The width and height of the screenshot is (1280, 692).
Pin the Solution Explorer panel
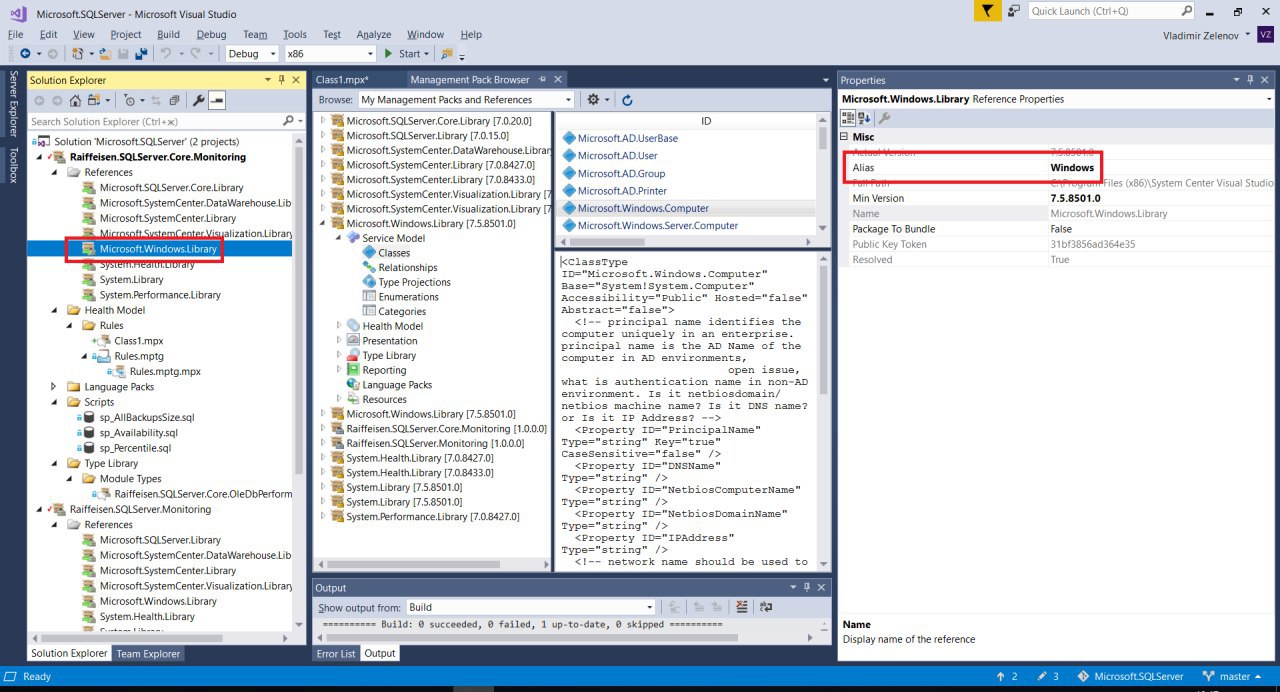point(282,80)
